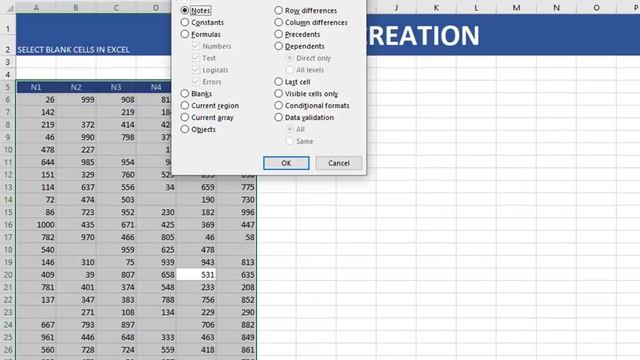Click cell with value 999
Viewport: 640px width, 360px height.
(76, 100)
